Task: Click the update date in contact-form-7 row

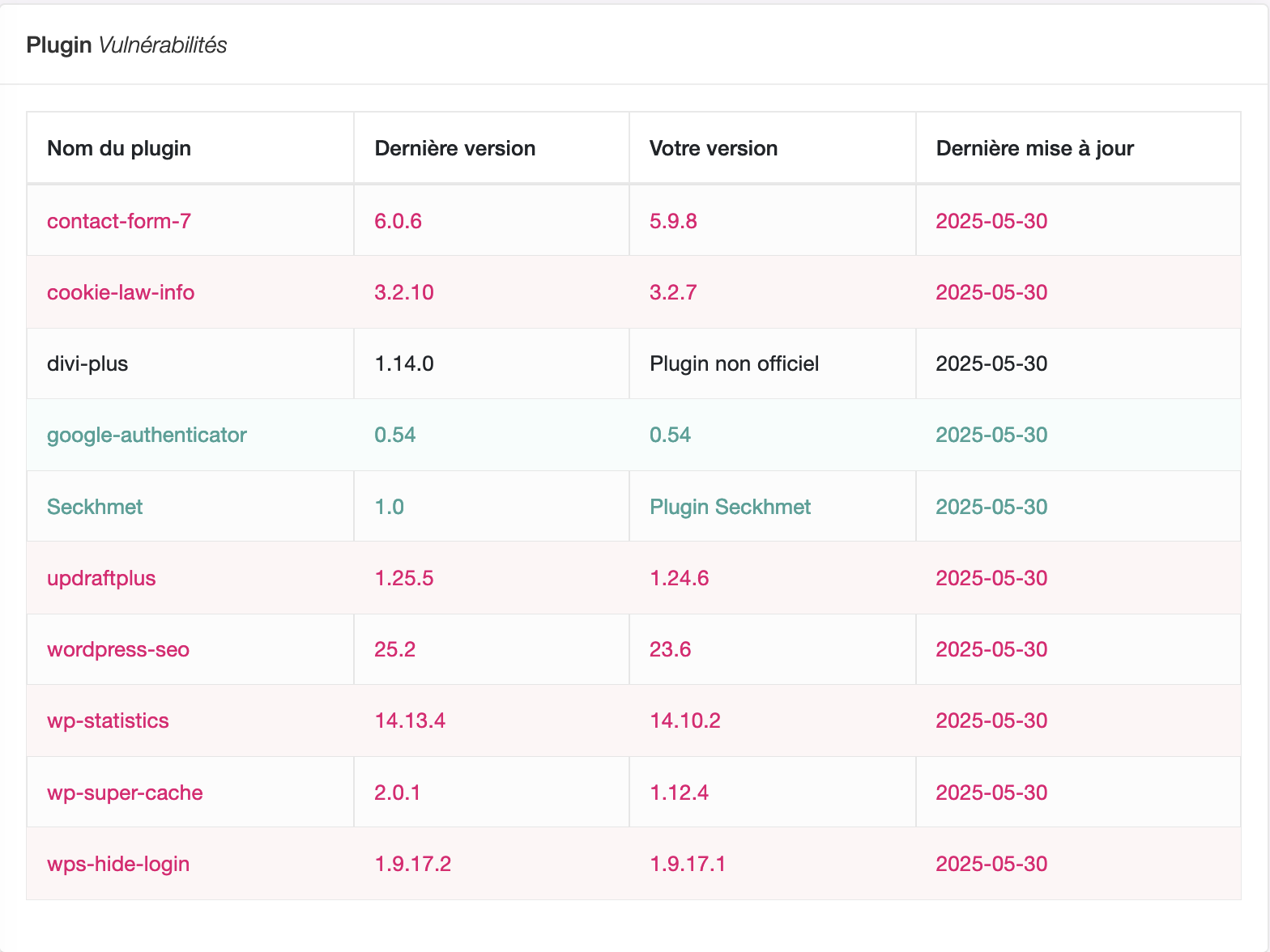Action: [991, 221]
